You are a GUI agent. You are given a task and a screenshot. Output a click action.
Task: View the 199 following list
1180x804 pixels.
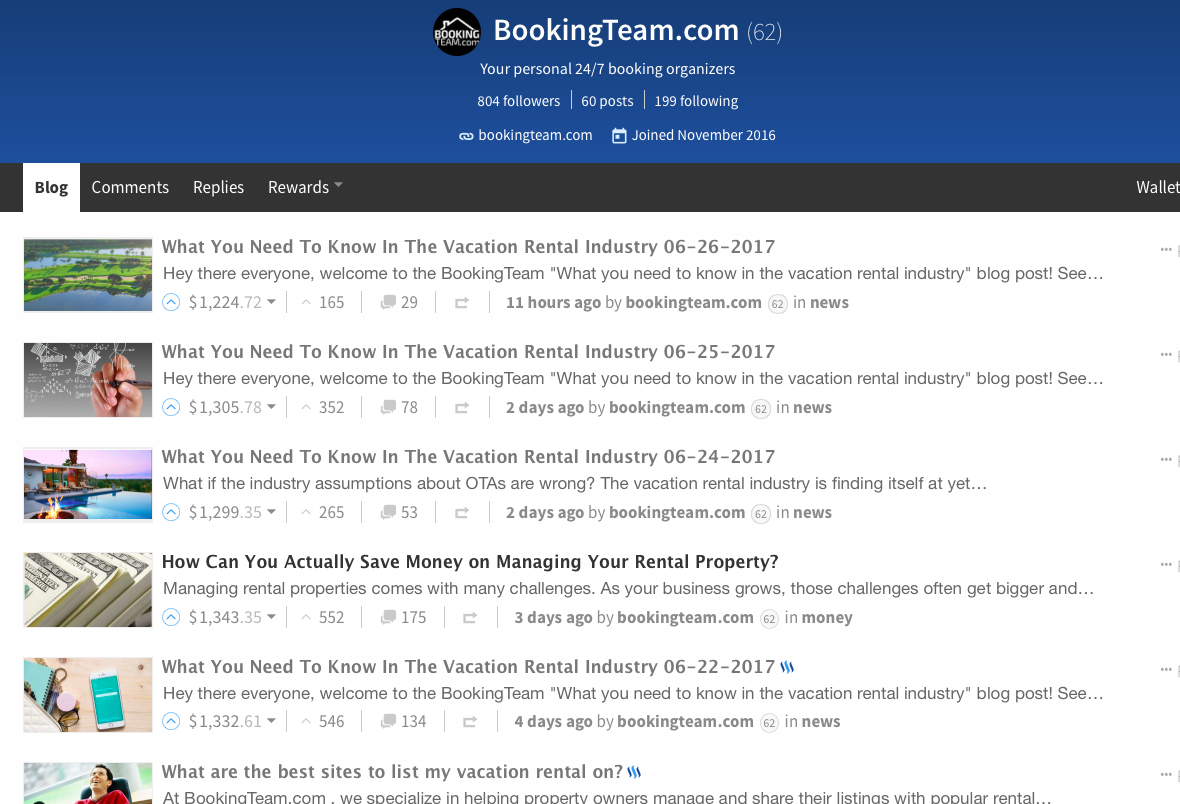[696, 101]
